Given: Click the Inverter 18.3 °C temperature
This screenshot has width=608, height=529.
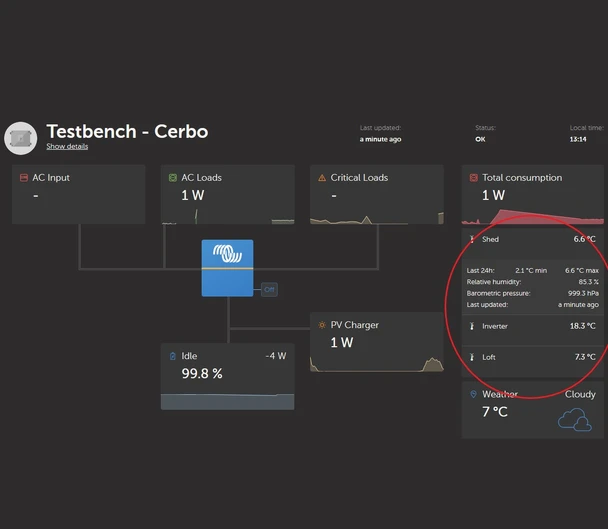Looking at the screenshot, I should (582, 326).
